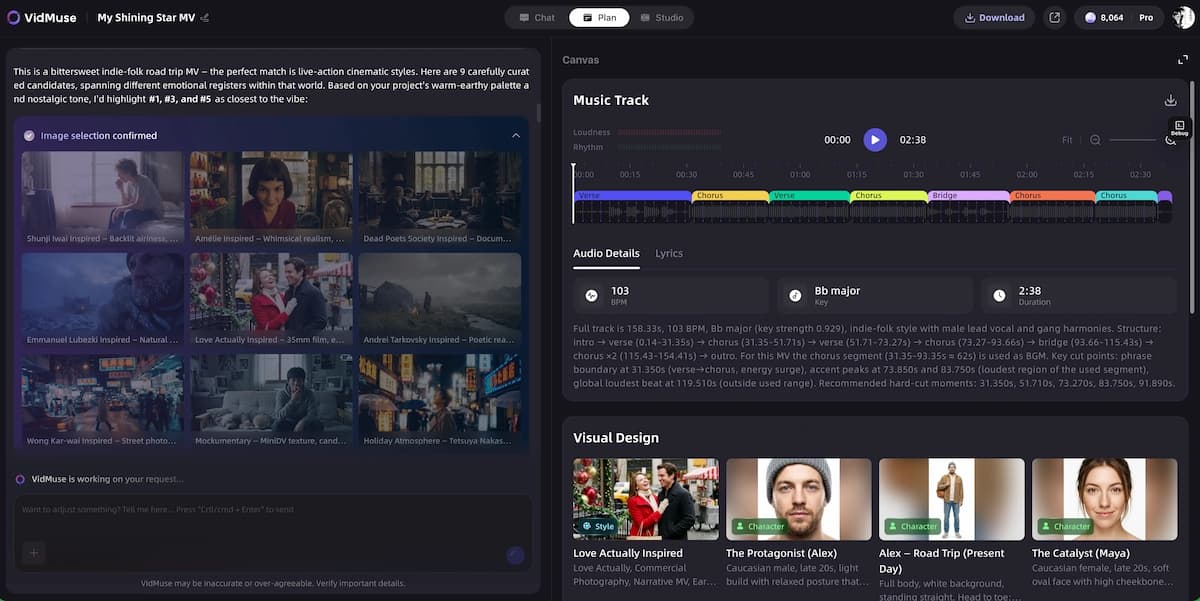Switch to the Chat tab
This screenshot has width=1200, height=601.
point(537,17)
